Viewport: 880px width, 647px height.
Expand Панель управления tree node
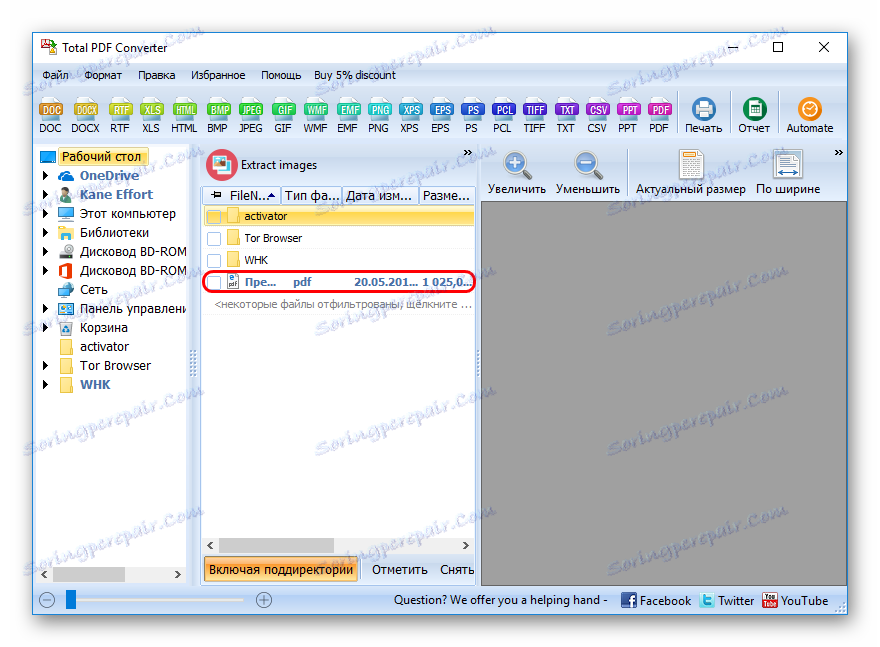[x=45, y=309]
